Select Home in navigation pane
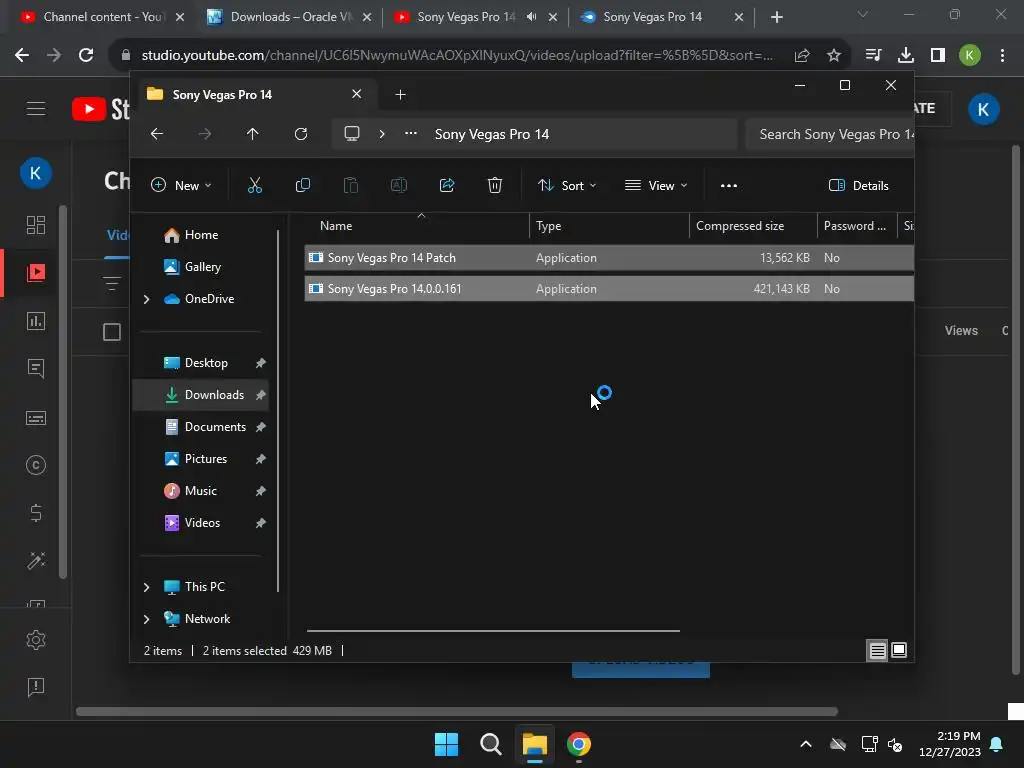 (200, 235)
